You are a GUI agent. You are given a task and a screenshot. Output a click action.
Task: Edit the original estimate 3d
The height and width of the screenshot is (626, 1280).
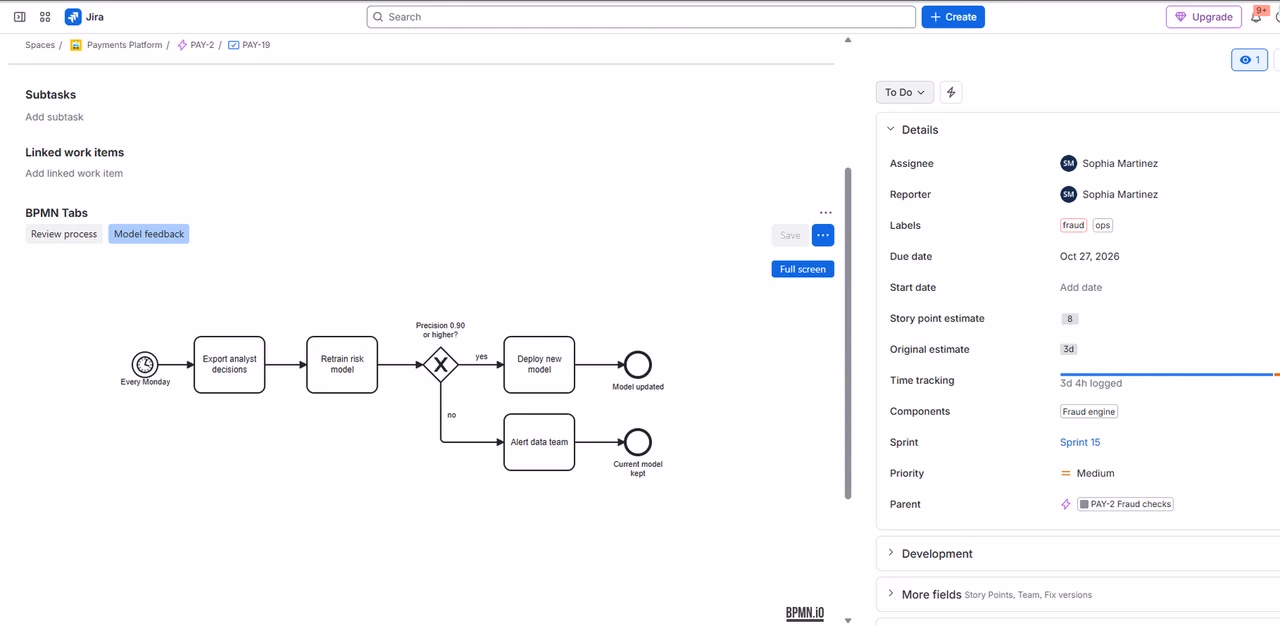(1069, 350)
